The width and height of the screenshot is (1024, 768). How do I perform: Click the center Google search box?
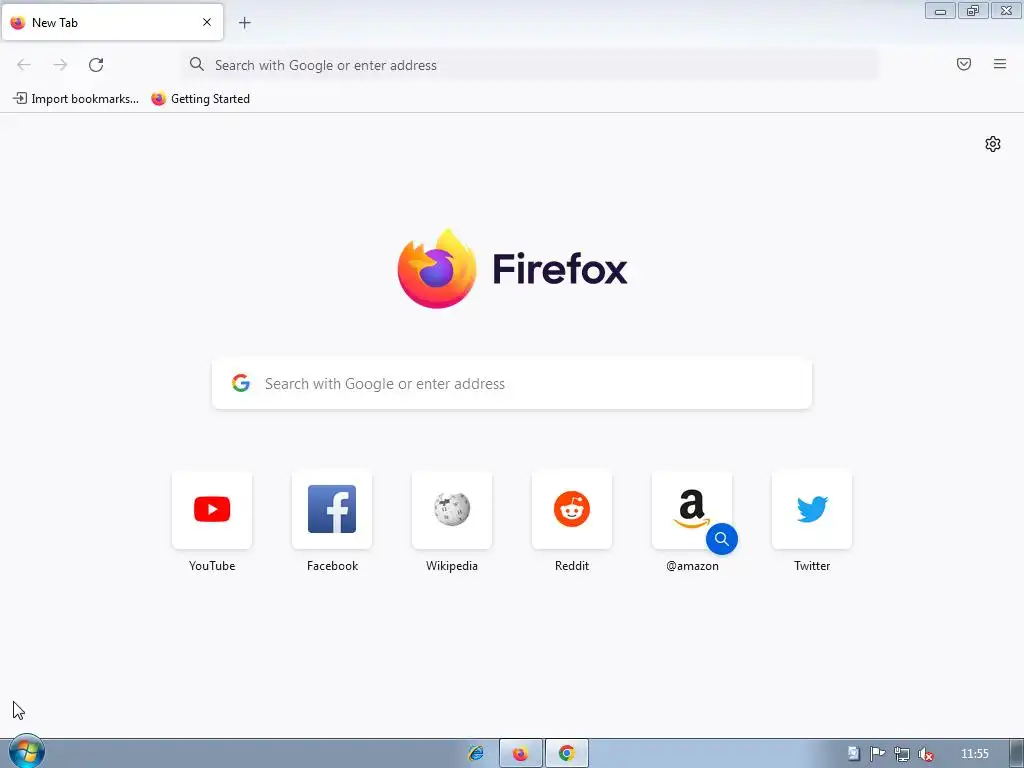click(512, 383)
